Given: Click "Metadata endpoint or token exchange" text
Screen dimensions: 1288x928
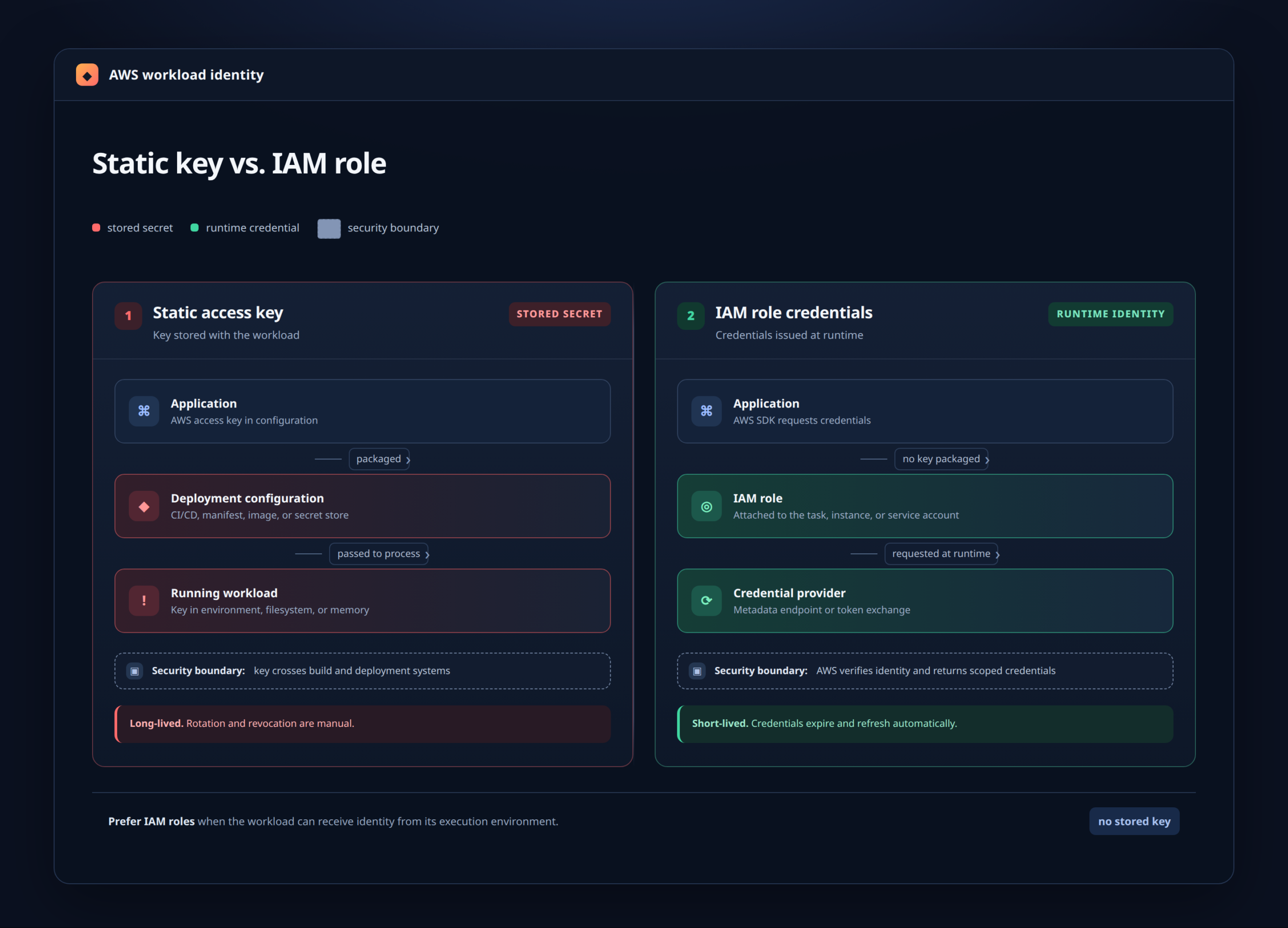Looking at the screenshot, I should tap(822, 610).
